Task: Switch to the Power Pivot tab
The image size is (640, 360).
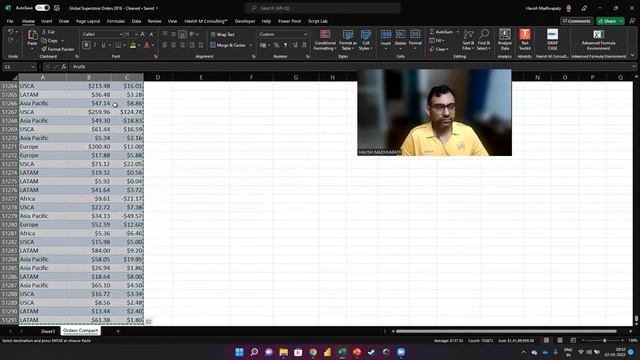Action: point(289,21)
